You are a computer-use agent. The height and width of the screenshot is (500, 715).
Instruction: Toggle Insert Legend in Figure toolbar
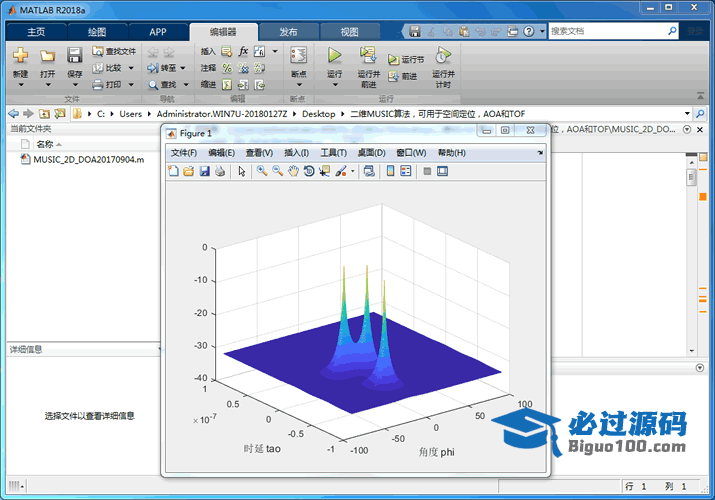pos(405,171)
